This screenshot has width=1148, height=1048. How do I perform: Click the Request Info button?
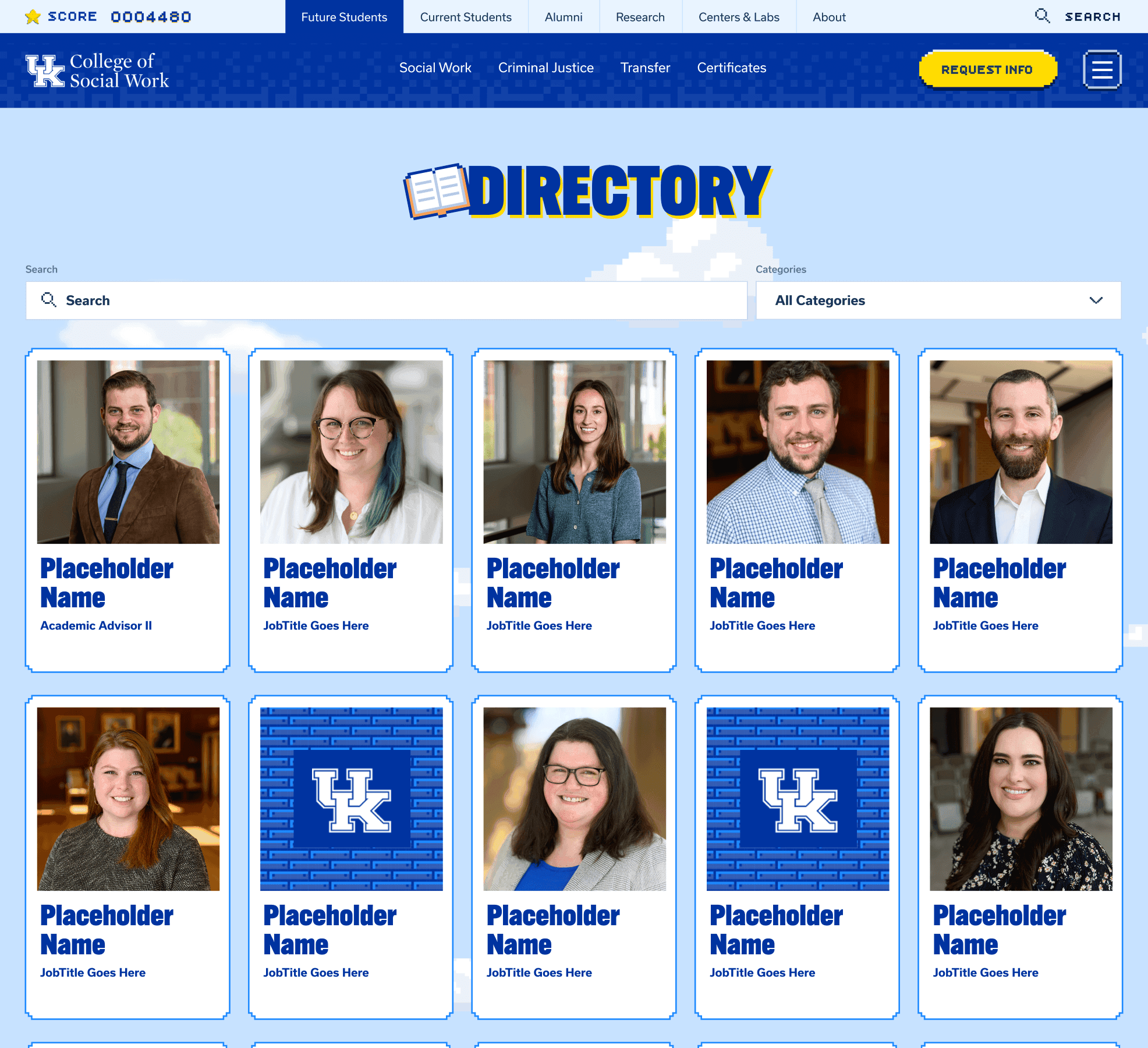pos(987,69)
